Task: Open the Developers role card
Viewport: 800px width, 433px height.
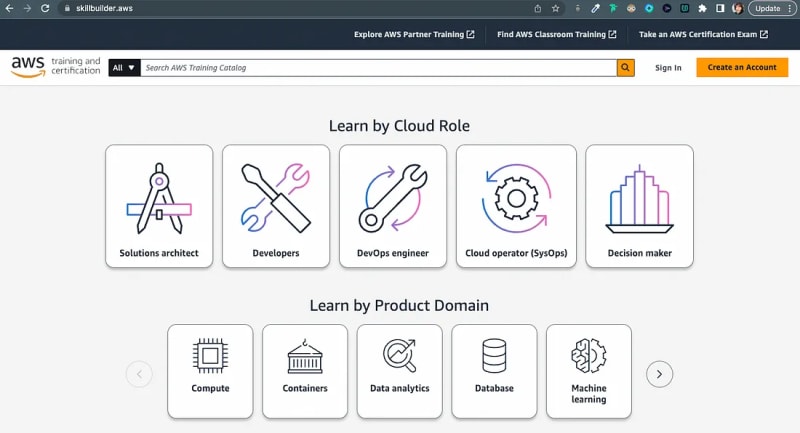Action: point(276,206)
